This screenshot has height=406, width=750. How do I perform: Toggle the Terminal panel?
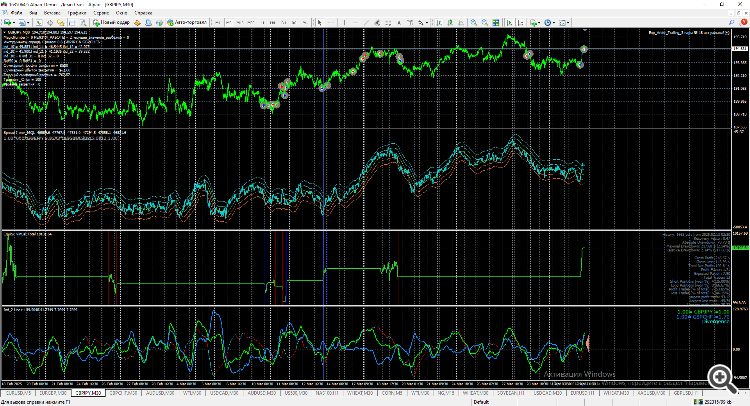(72, 22)
